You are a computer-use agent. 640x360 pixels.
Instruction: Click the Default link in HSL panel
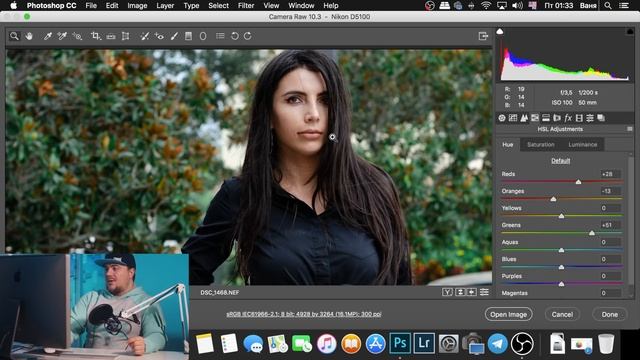click(560, 161)
